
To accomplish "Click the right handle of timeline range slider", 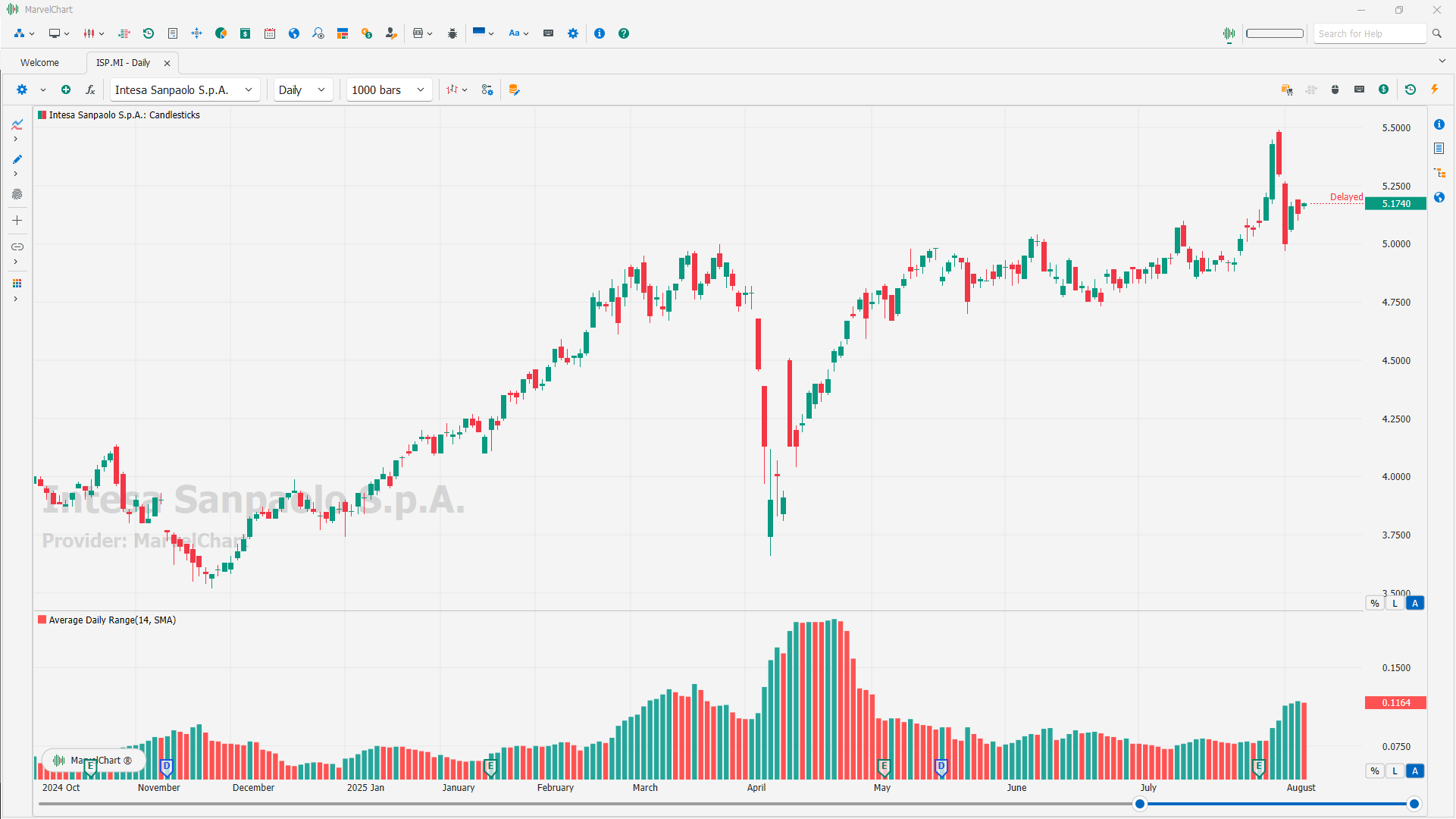I will pyautogui.click(x=1414, y=804).
